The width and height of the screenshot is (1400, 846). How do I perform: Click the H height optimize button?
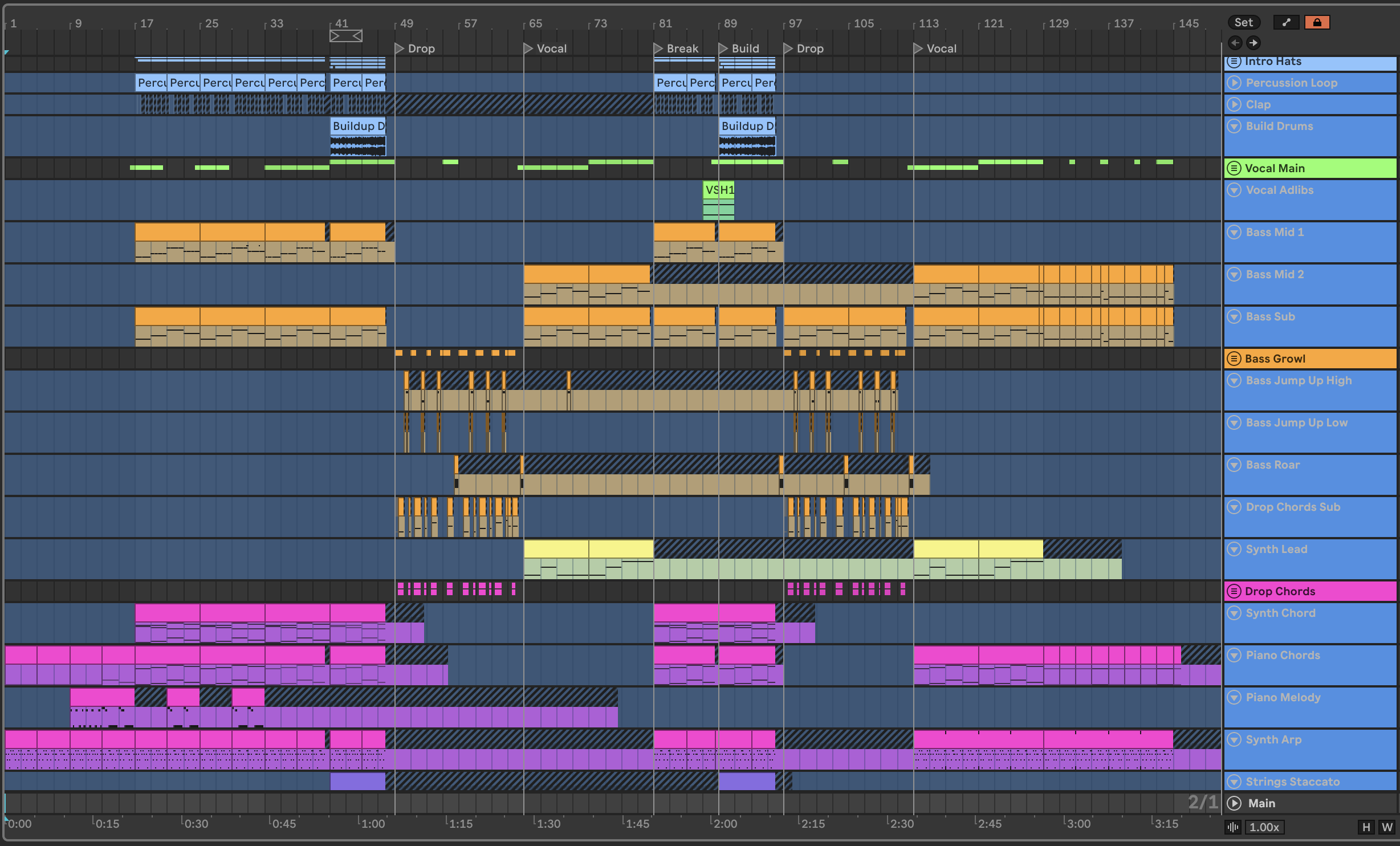coord(1366,827)
